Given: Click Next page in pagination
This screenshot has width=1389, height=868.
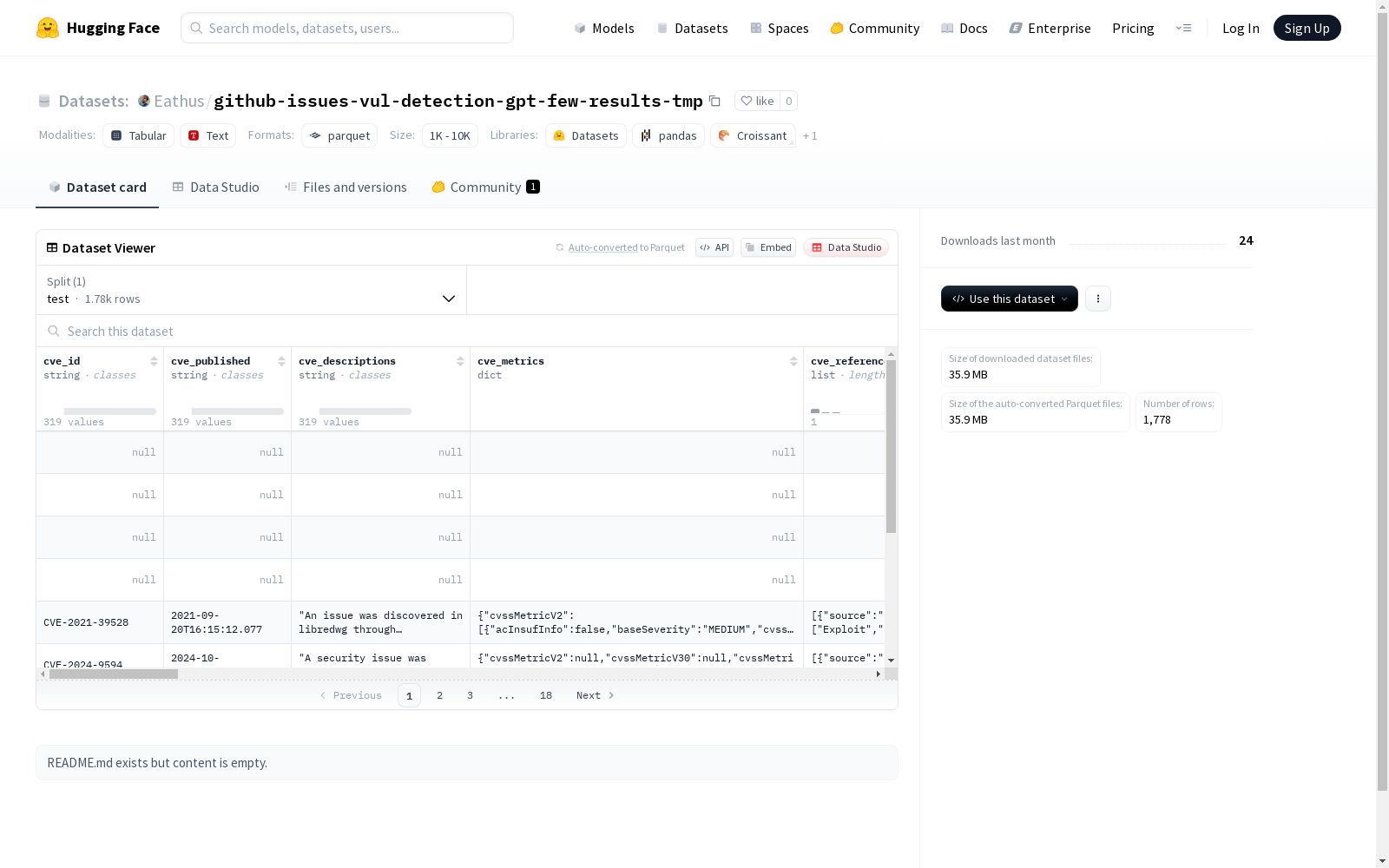Looking at the screenshot, I should (596, 695).
